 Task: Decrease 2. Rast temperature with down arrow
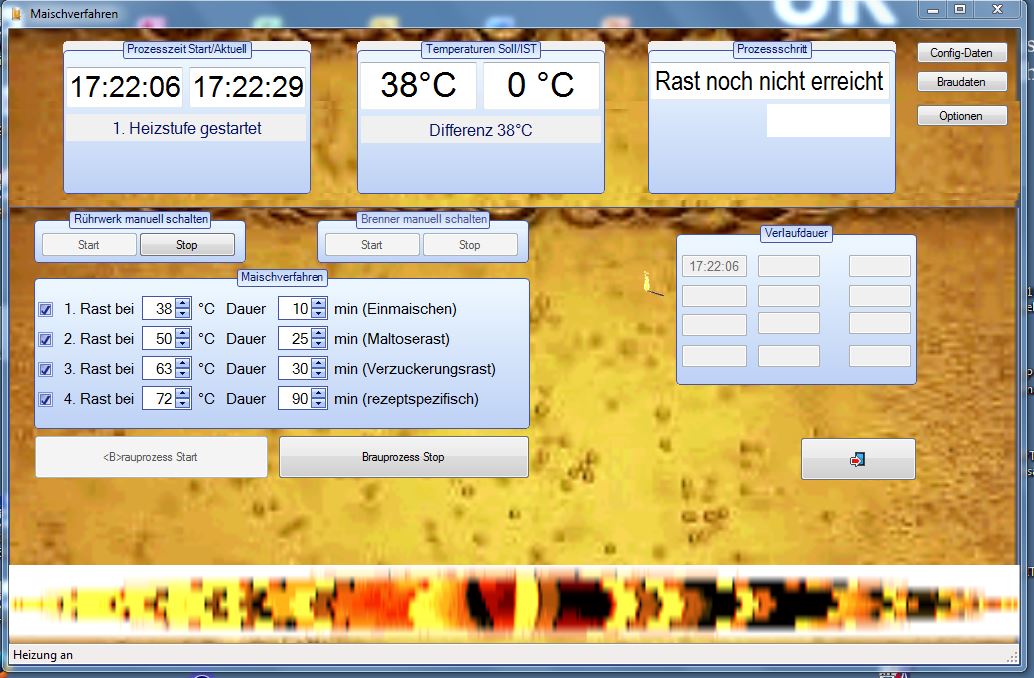(183, 344)
